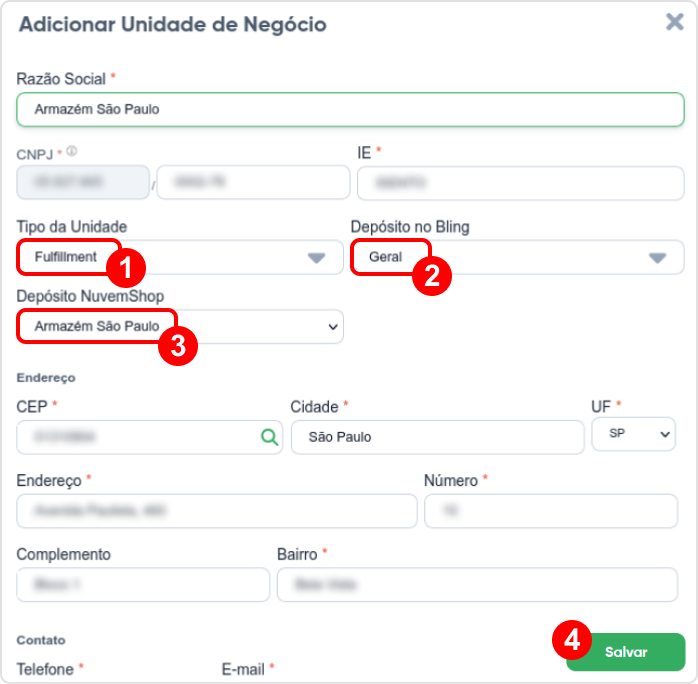Click the red step 1 marker
The height and width of the screenshot is (684, 698).
tap(126, 268)
